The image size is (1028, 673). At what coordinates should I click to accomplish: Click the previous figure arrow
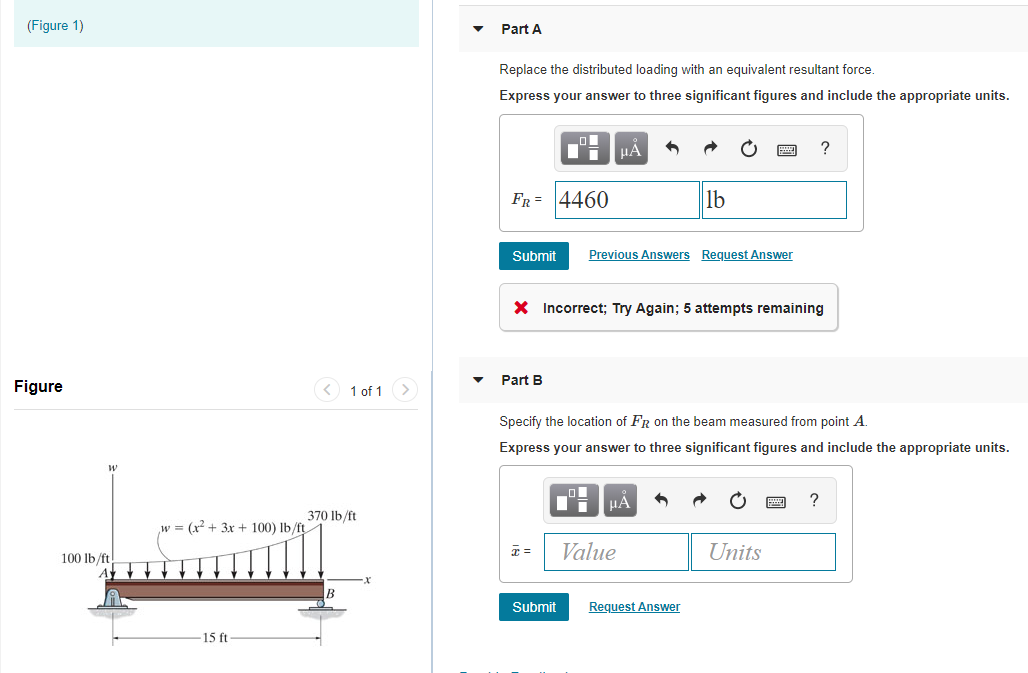coord(327,390)
